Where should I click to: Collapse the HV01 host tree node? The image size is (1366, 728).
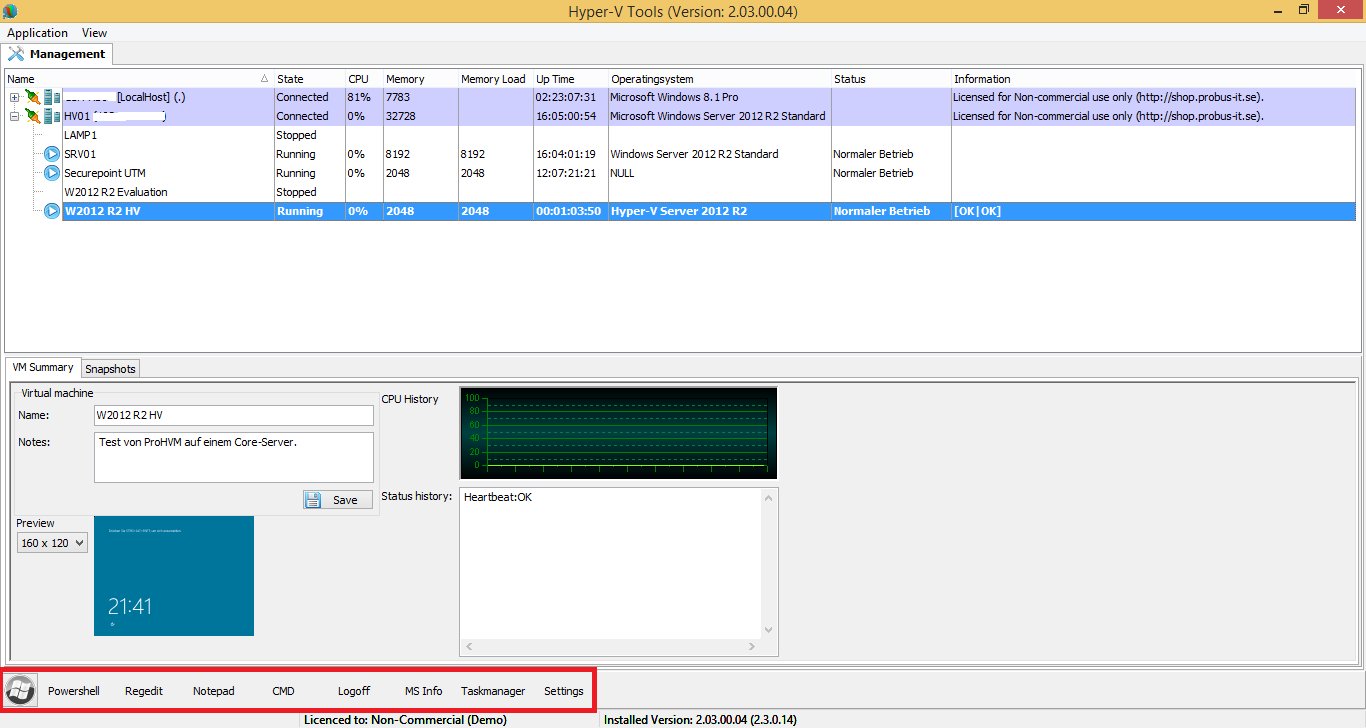(x=14, y=116)
